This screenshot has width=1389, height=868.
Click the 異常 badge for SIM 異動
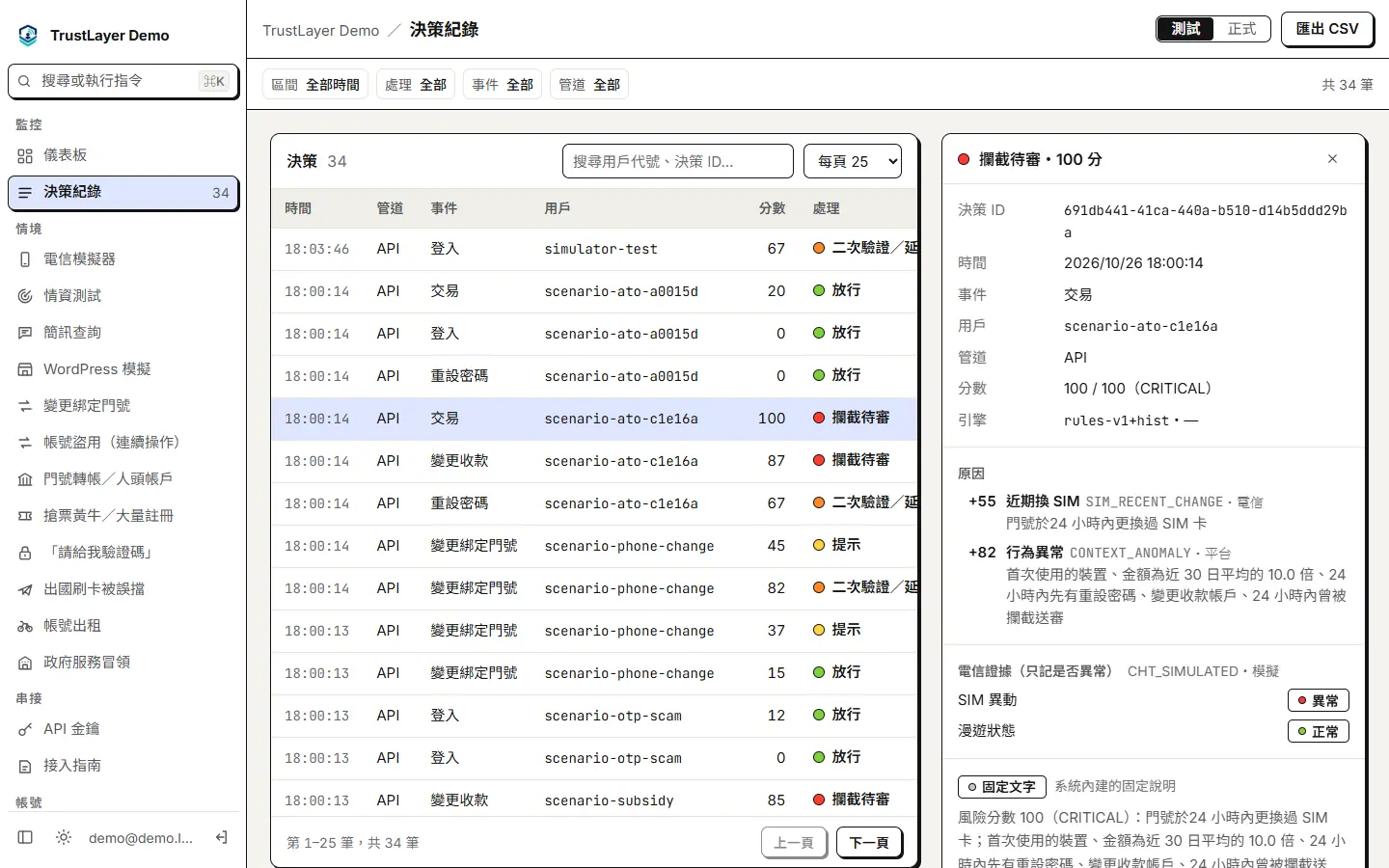coord(1319,700)
